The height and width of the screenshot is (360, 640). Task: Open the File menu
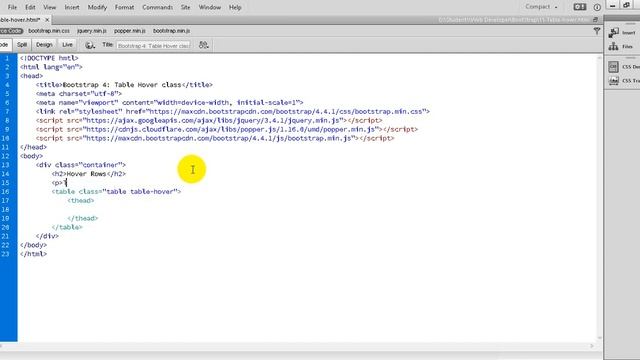click(12, 7)
